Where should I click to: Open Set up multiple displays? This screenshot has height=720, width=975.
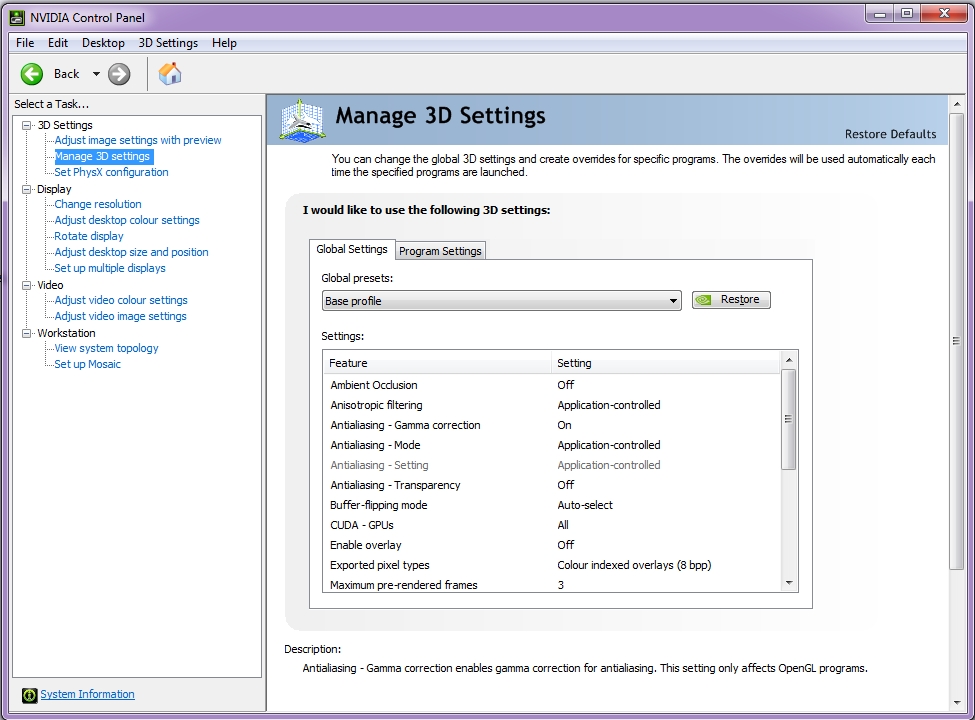click(110, 268)
